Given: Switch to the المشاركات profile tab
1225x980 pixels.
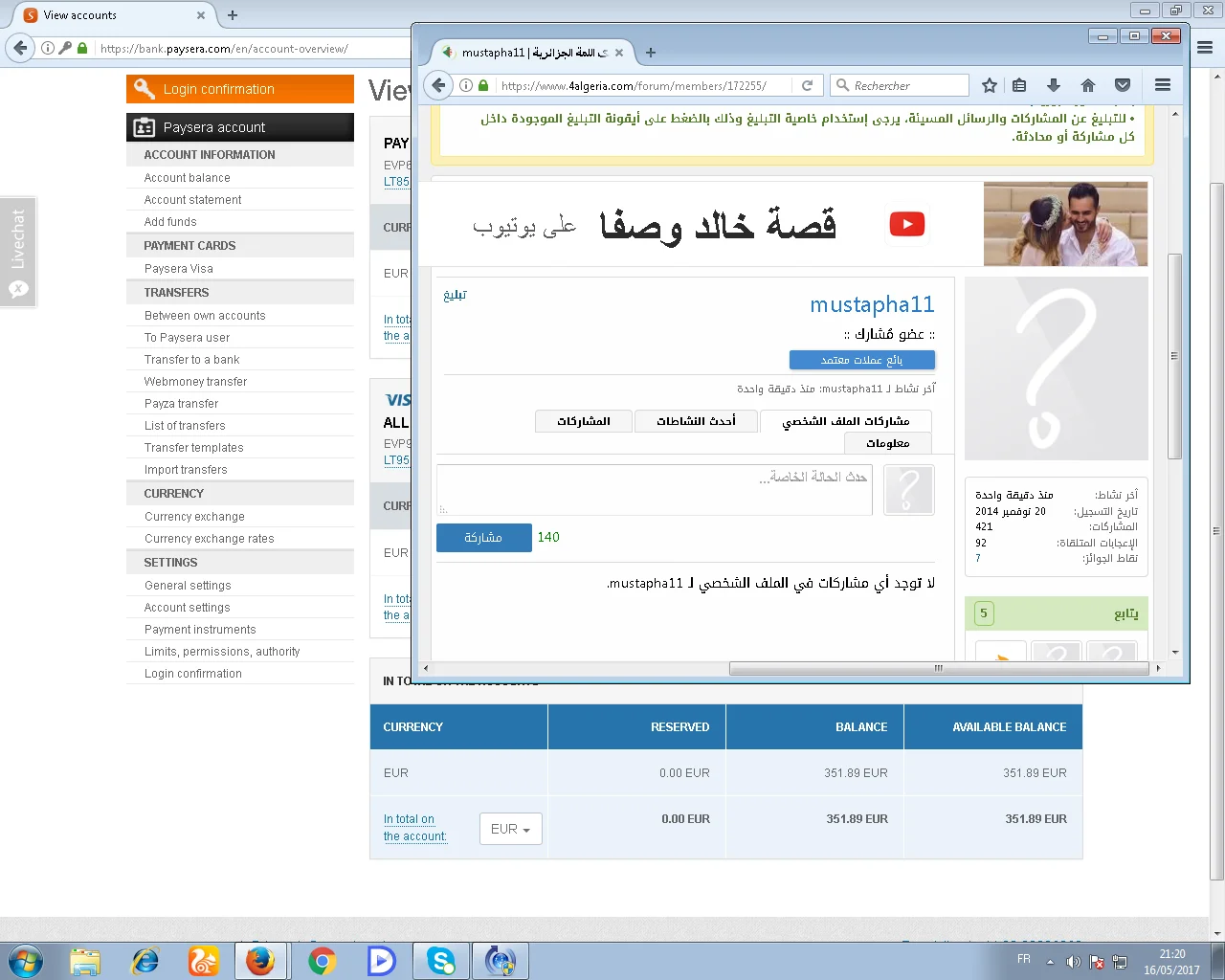Looking at the screenshot, I should 584,421.
